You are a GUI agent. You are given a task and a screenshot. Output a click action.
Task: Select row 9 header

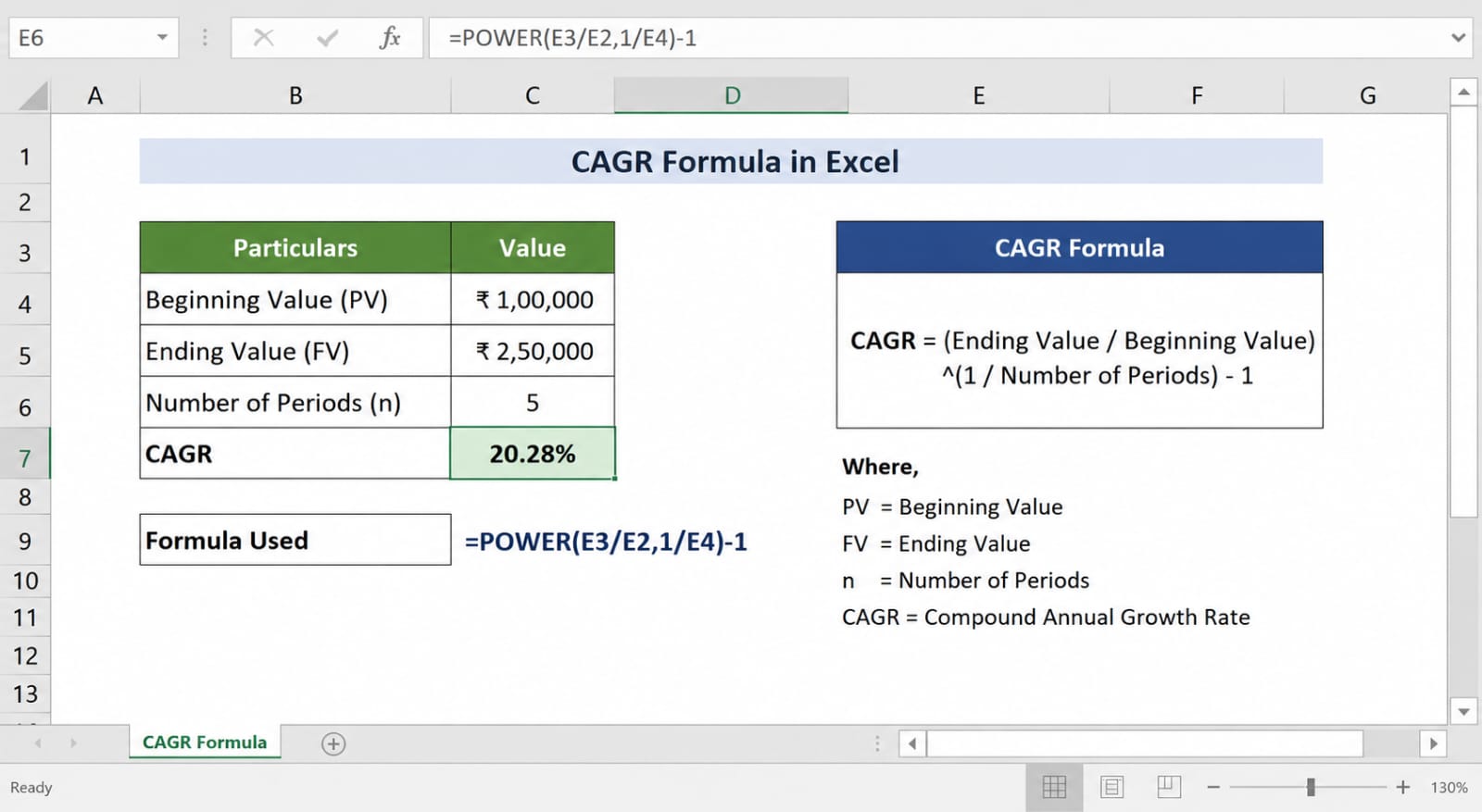(x=25, y=541)
